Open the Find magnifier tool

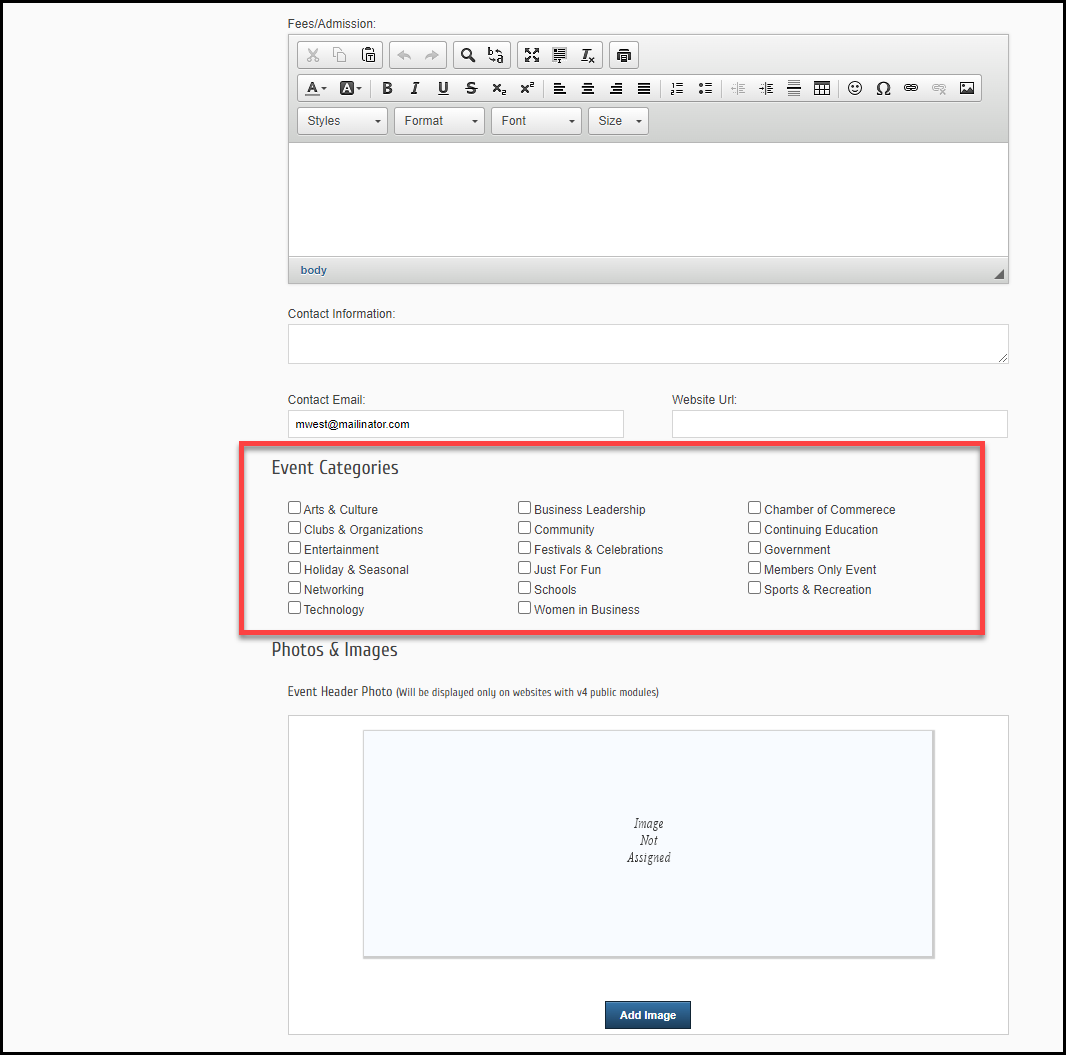pos(468,55)
